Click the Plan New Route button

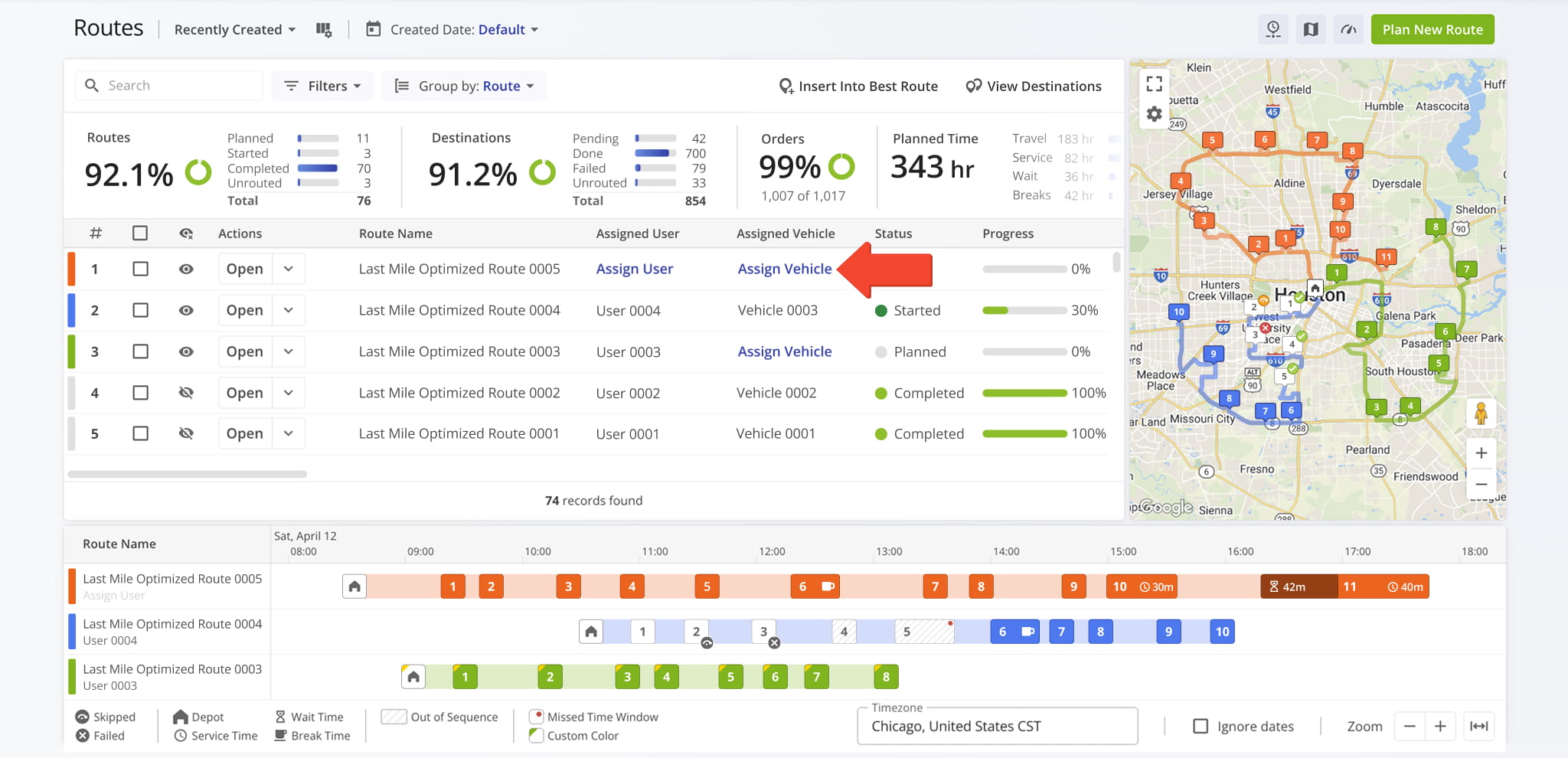coord(1432,30)
